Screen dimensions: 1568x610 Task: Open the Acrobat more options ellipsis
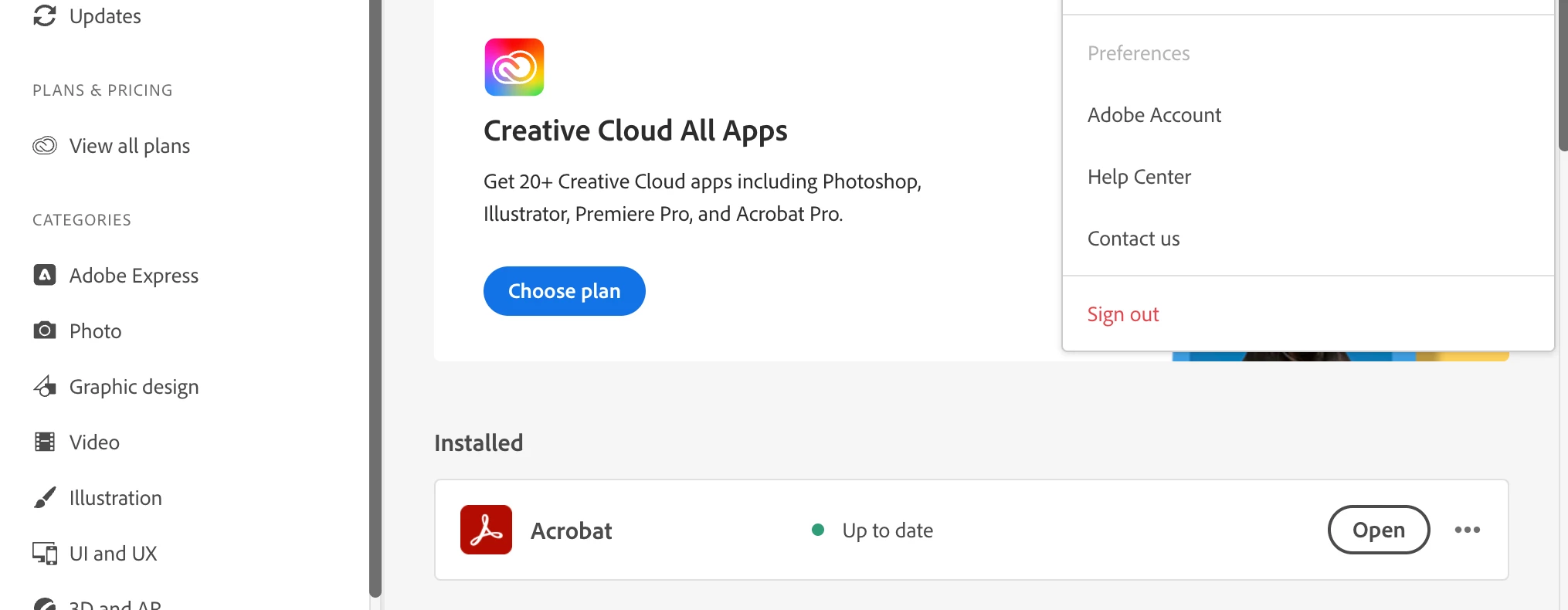pyautogui.click(x=1467, y=530)
